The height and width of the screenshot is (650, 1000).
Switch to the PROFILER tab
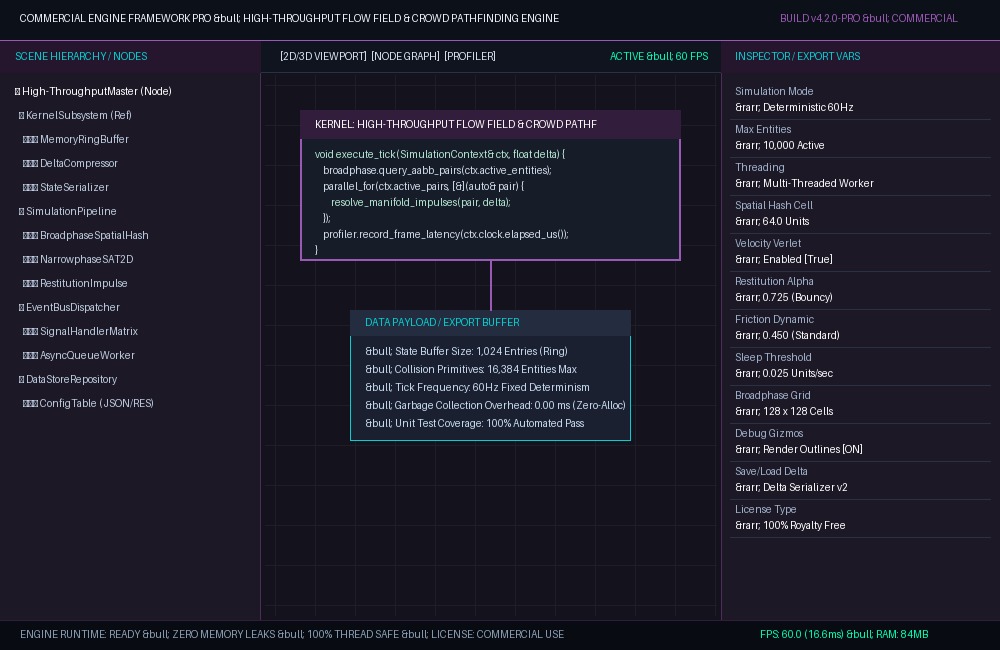pyautogui.click(x=470, y=56)
